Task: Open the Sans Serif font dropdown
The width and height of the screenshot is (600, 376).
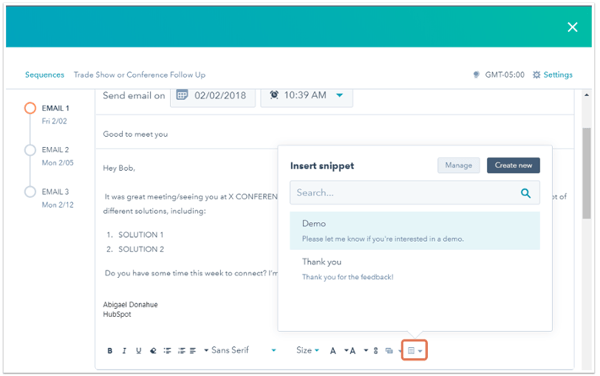Action: pos(243,350)
